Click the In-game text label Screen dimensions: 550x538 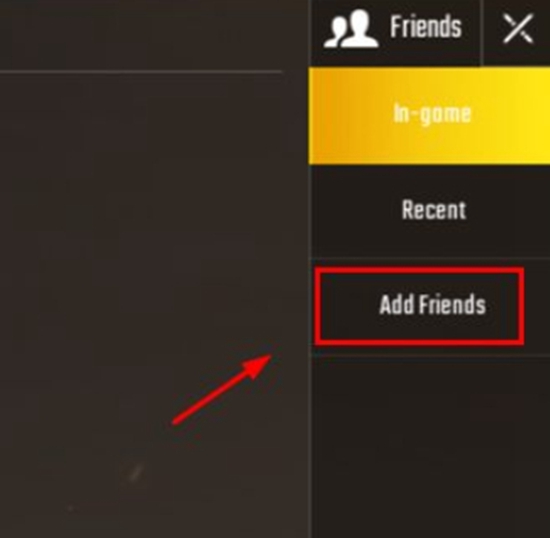point(432,114)
